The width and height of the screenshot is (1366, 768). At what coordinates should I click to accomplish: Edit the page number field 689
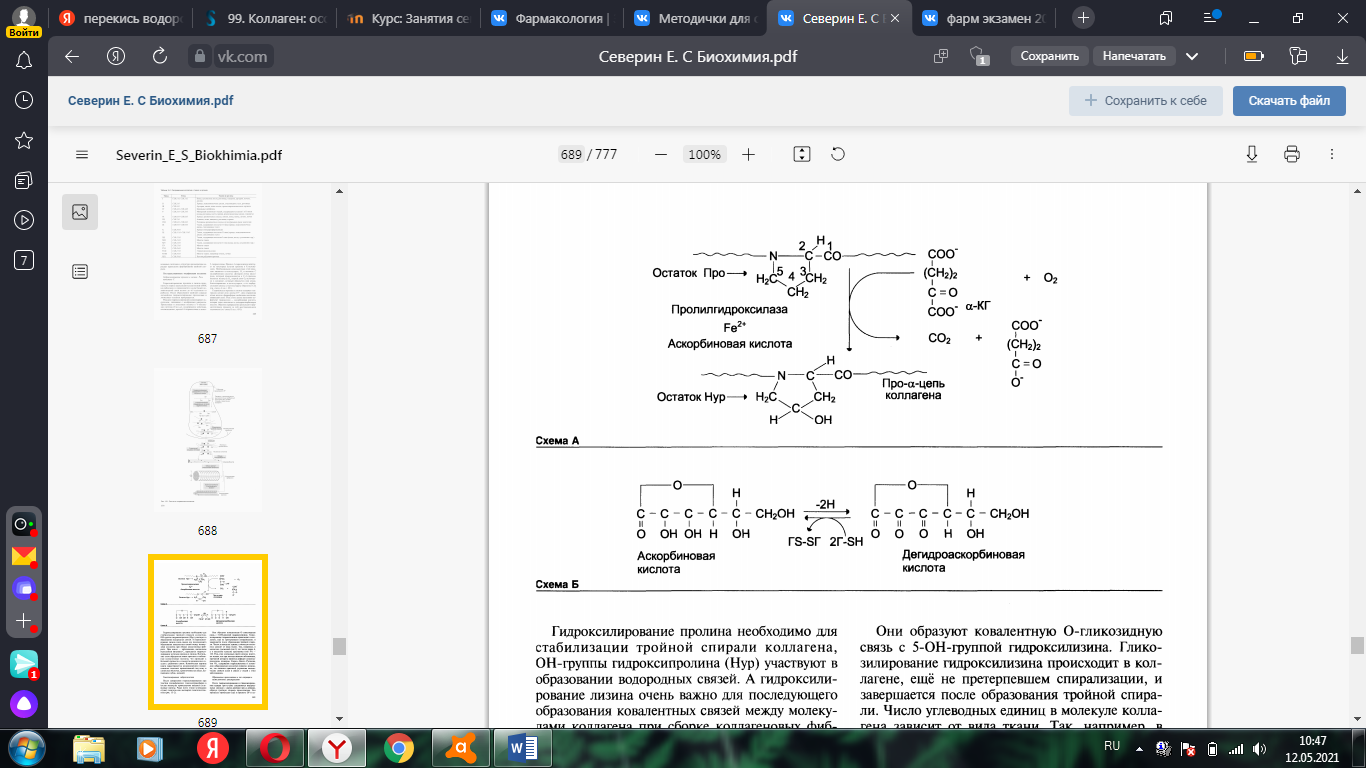click(571, 154)
